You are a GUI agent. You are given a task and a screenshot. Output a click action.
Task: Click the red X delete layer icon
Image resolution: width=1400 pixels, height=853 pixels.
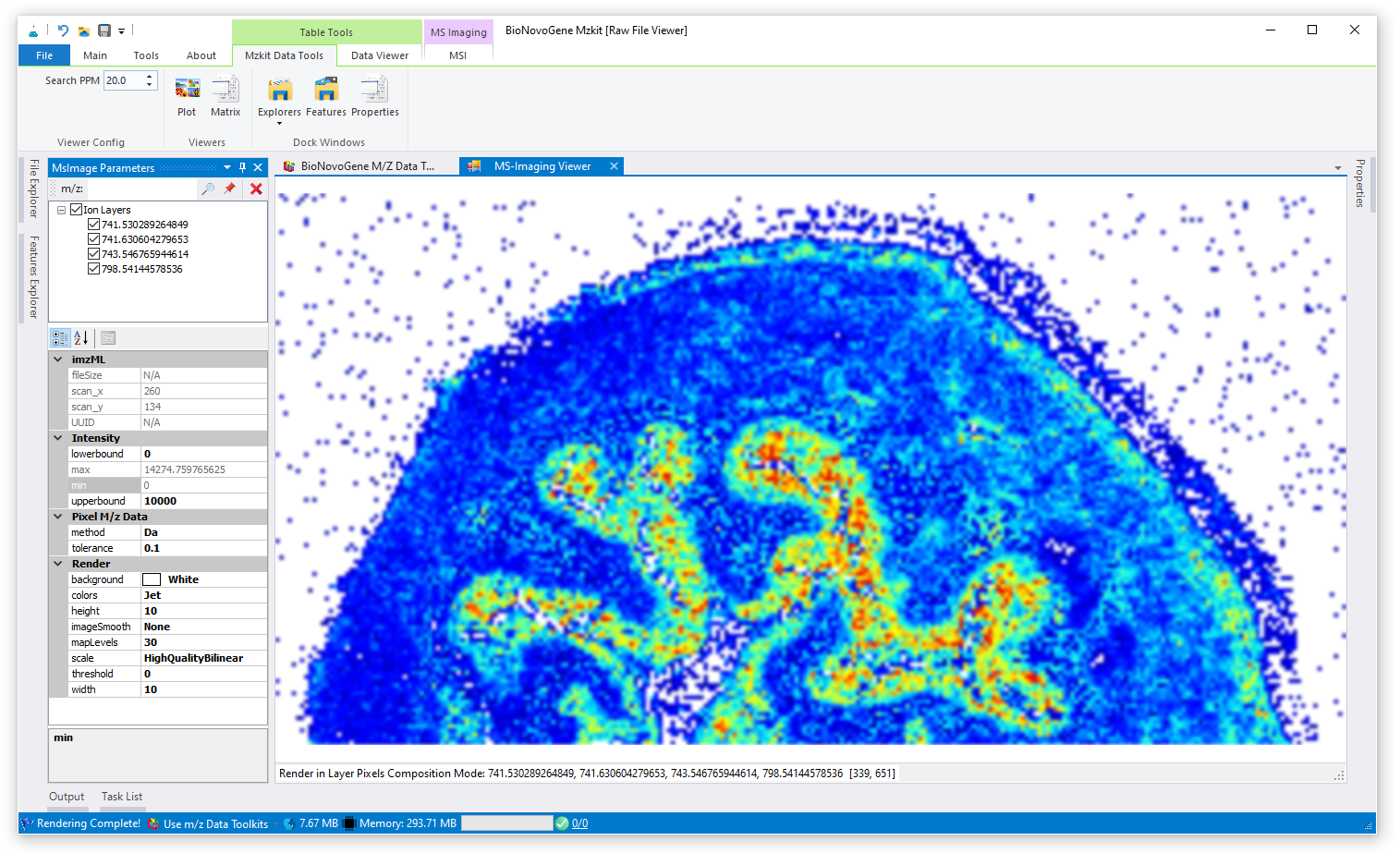(x=256, y=189)
